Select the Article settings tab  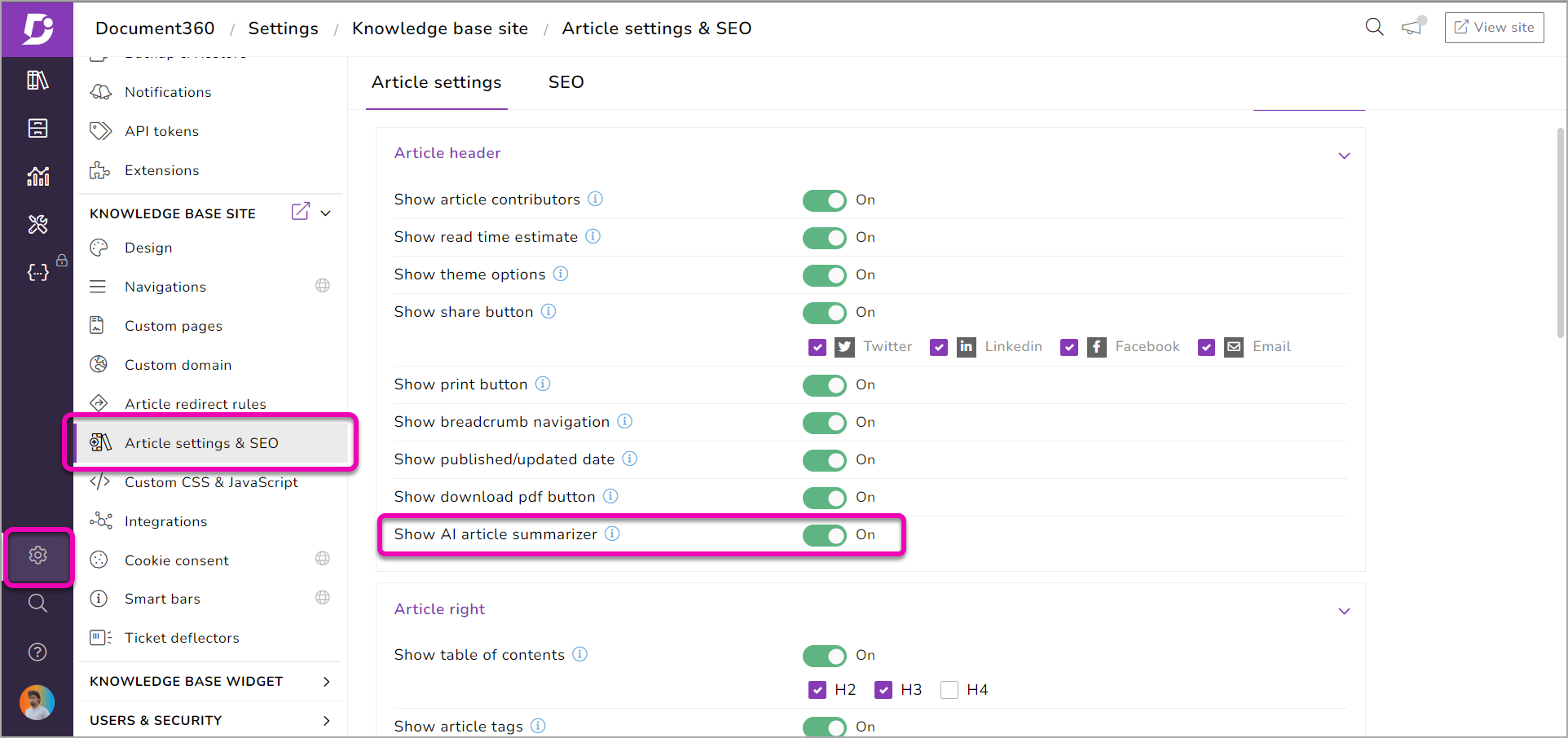point(437,82)
